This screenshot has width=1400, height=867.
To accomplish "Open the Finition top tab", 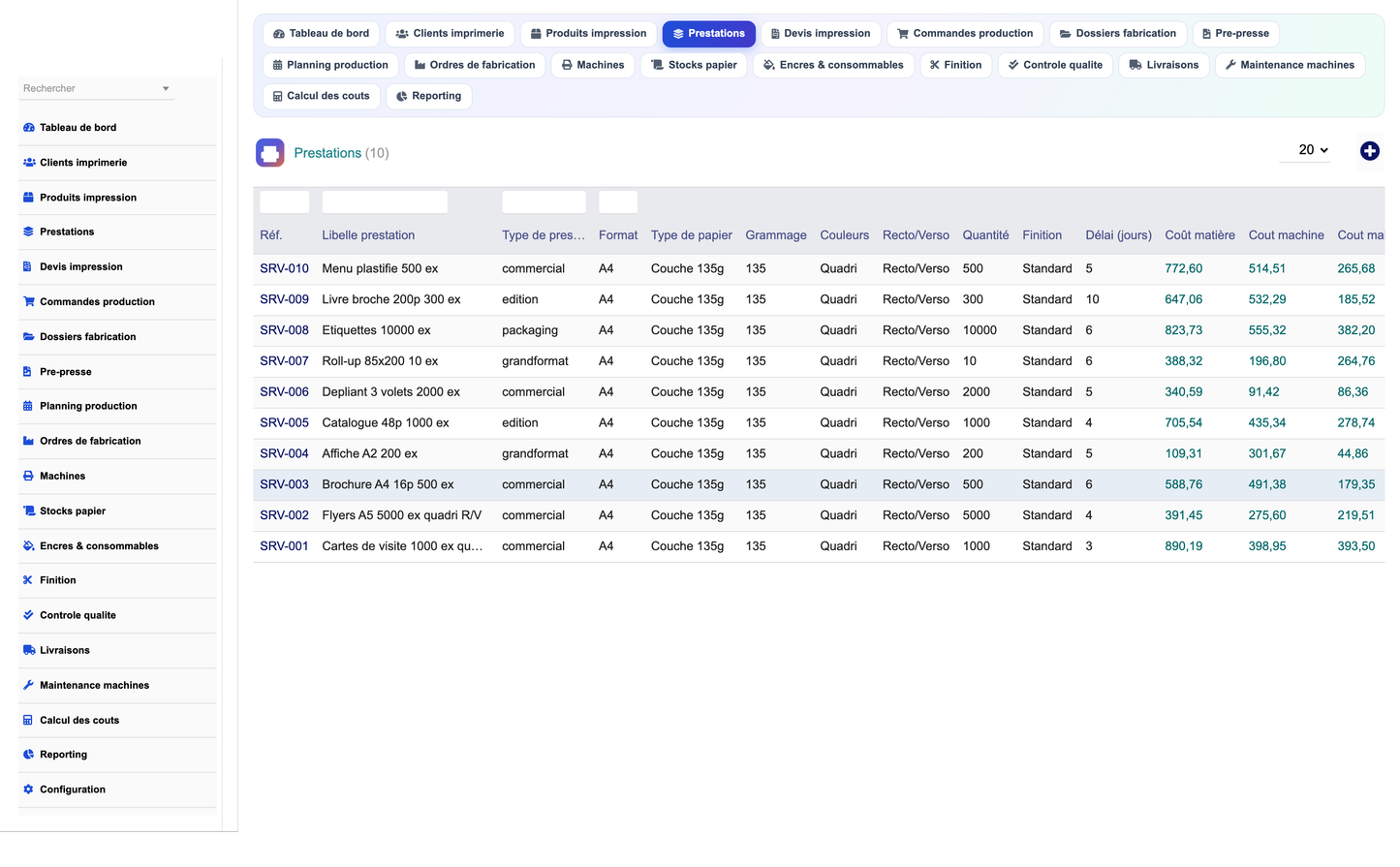I will (955, 65).
